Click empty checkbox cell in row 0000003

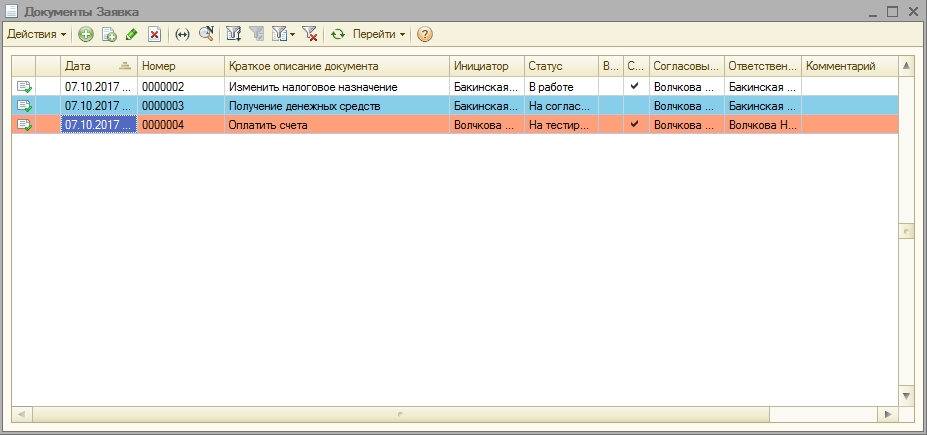point(634,105)
